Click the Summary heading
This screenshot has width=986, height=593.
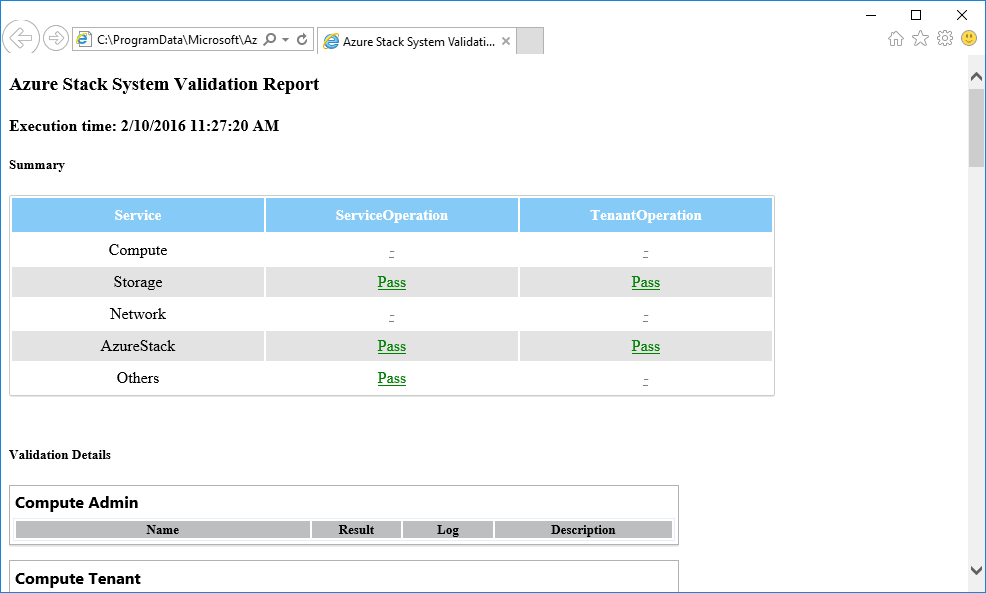pyautogui.click(x=36, y=165)
